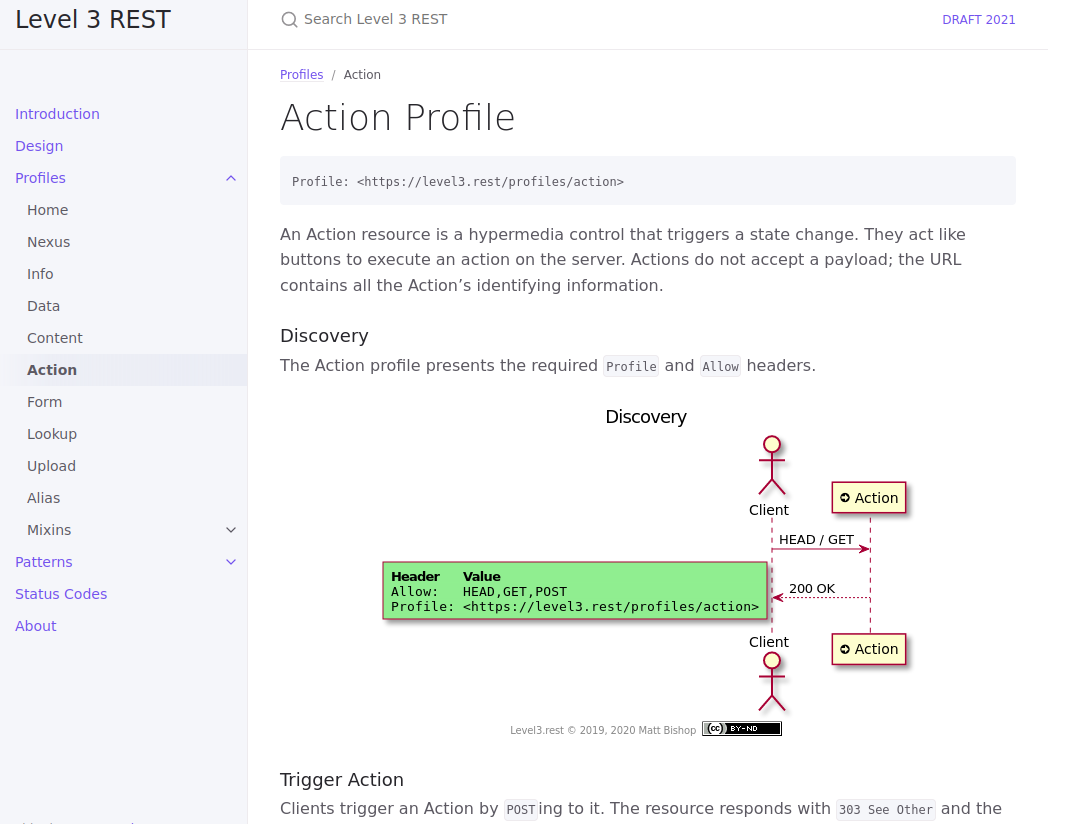The image size is (1083, 824).
Task: Click the upper Action node in diagram
Action: pos(869,498)
